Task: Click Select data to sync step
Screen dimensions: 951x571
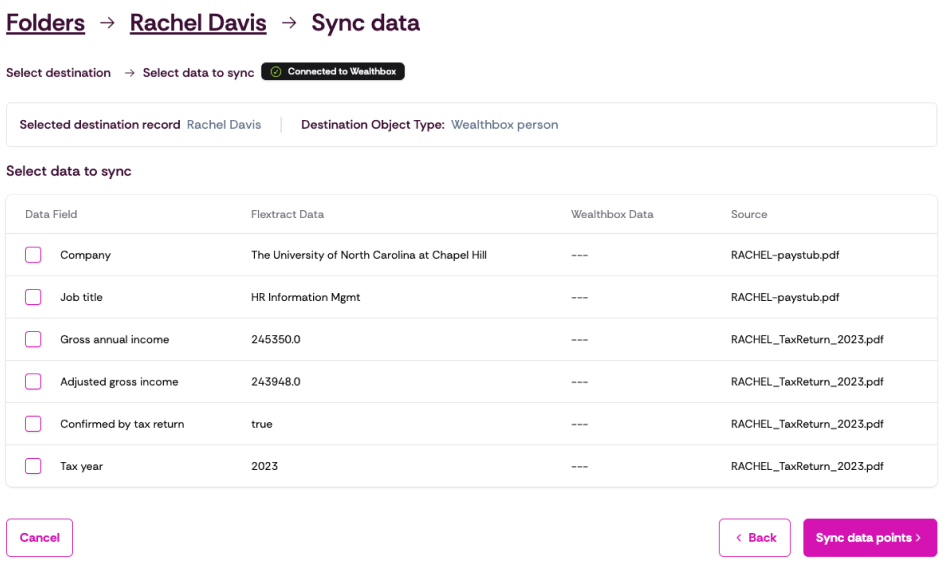Action: click(198, 73)
